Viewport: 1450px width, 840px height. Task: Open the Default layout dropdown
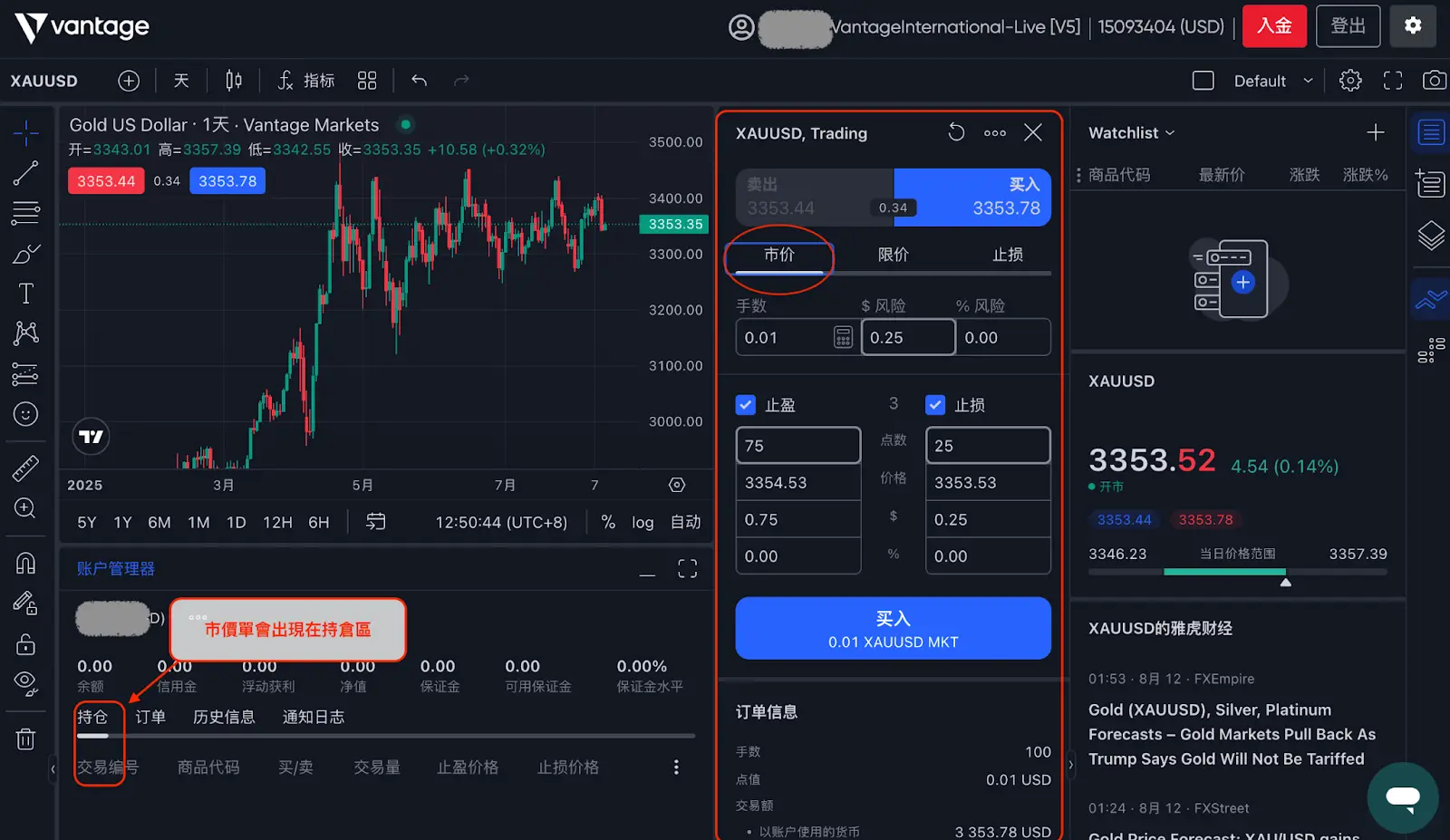pos(1271,81)
